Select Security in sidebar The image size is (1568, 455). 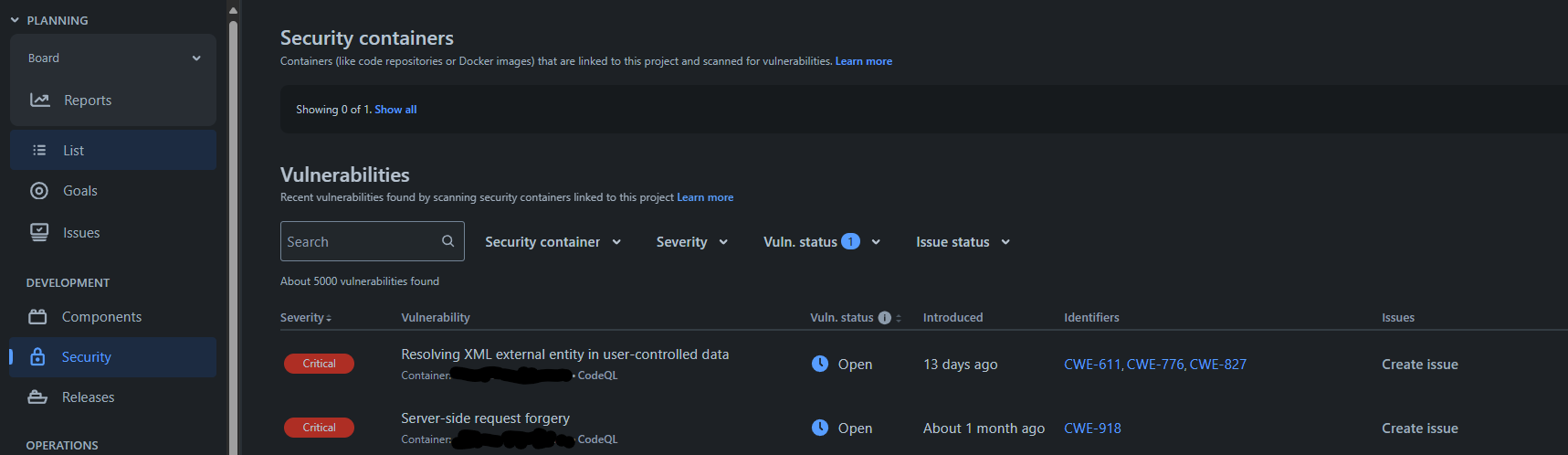pyautogui.click(x=113, y=357)
